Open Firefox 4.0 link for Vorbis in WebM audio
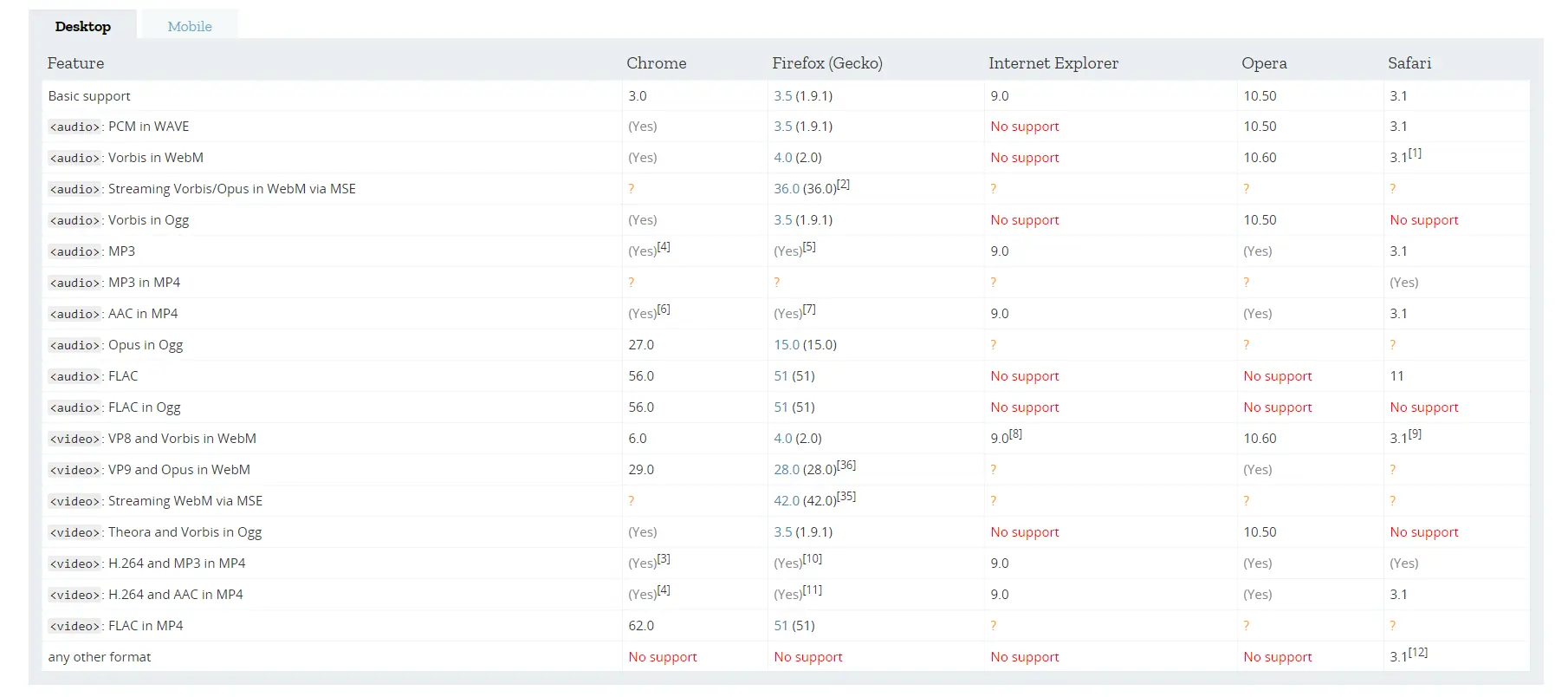Viewport: 1568px width, 697px height. click(782, 158)
